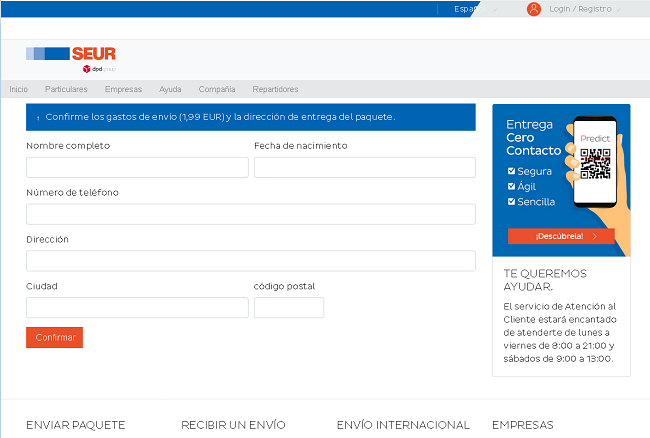Toggle the Sencilla checkbox
The image size is (650, 438).
(x=512, y=201)
